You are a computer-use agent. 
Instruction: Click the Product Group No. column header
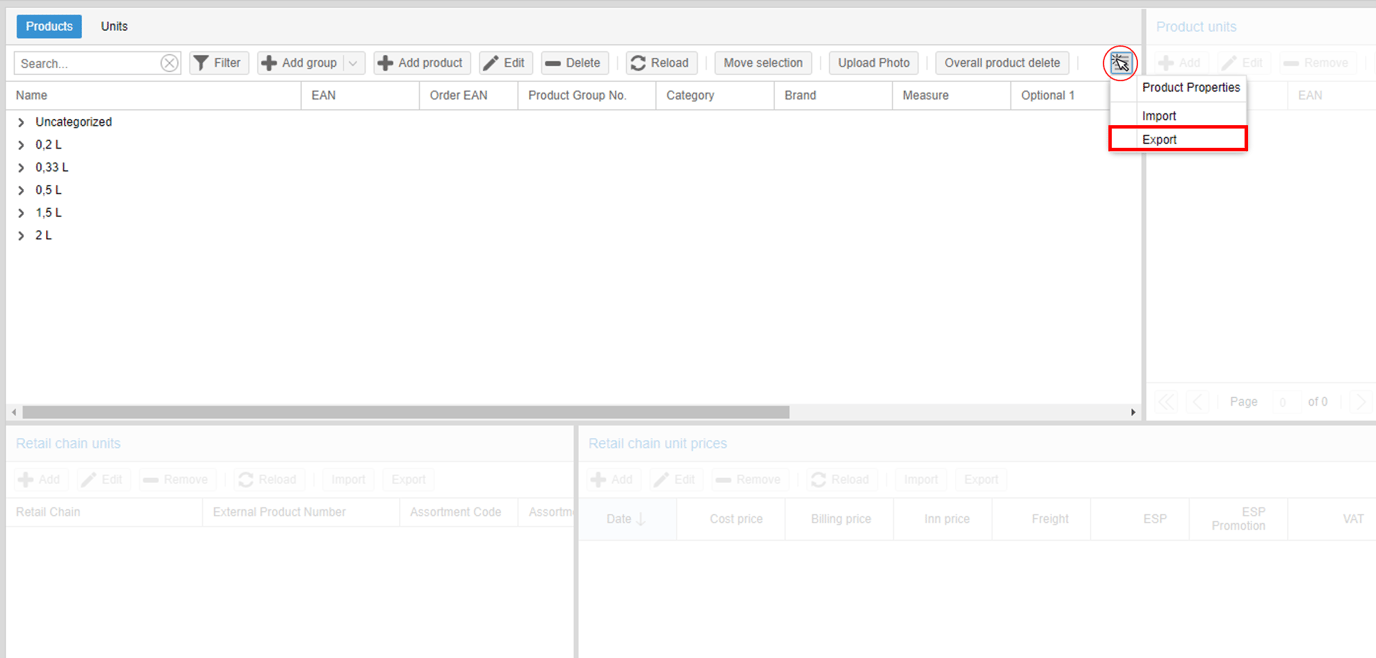[x=587, y=95]
